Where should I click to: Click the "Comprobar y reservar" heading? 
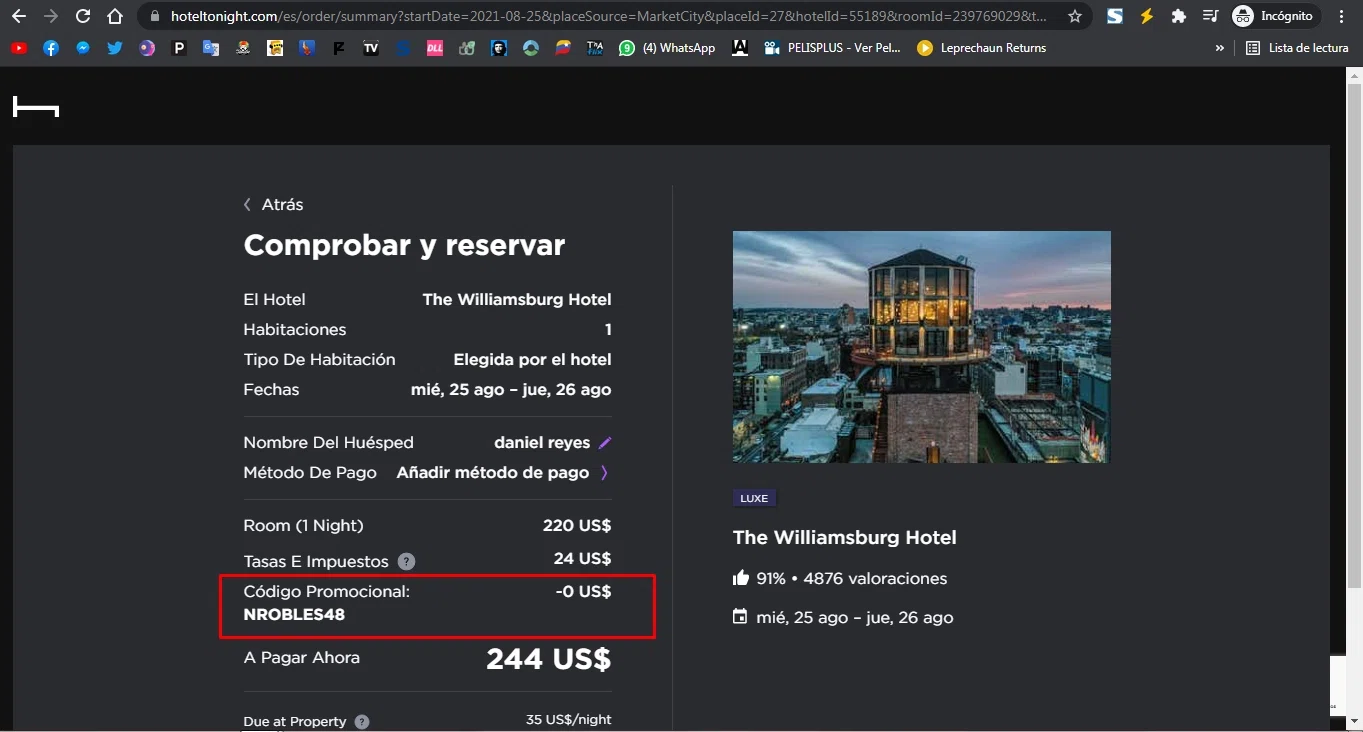[404, 245]
